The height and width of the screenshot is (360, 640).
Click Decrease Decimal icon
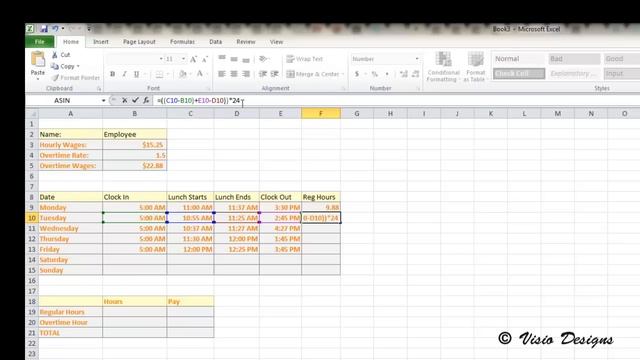416,74
